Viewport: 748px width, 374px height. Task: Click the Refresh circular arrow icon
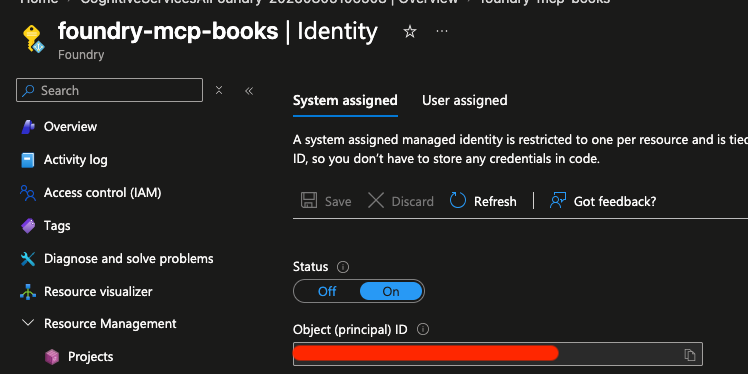pos(457,200)
